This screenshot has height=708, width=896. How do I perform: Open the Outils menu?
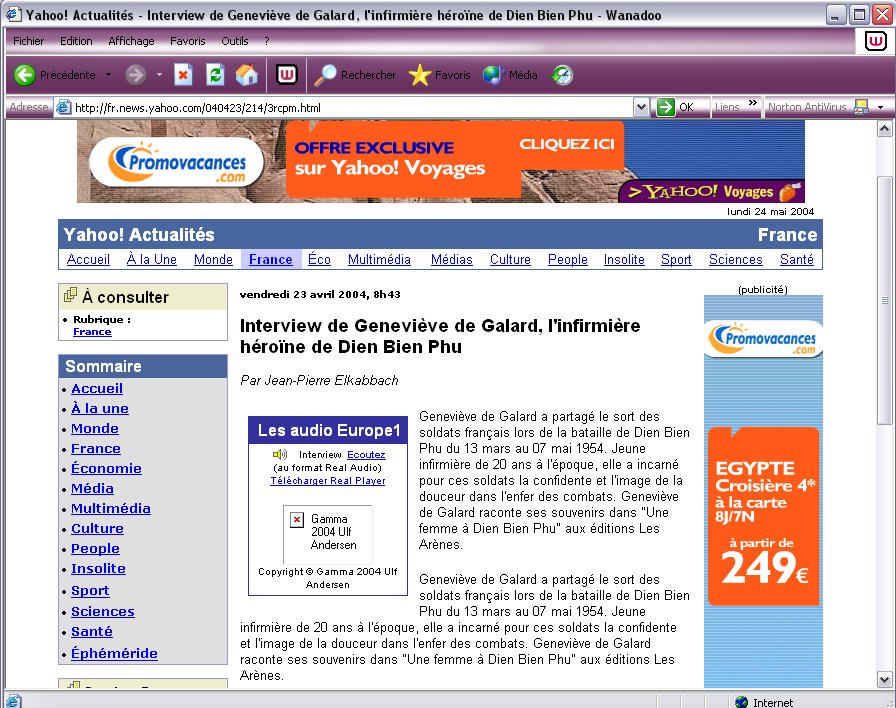[235, 41]
